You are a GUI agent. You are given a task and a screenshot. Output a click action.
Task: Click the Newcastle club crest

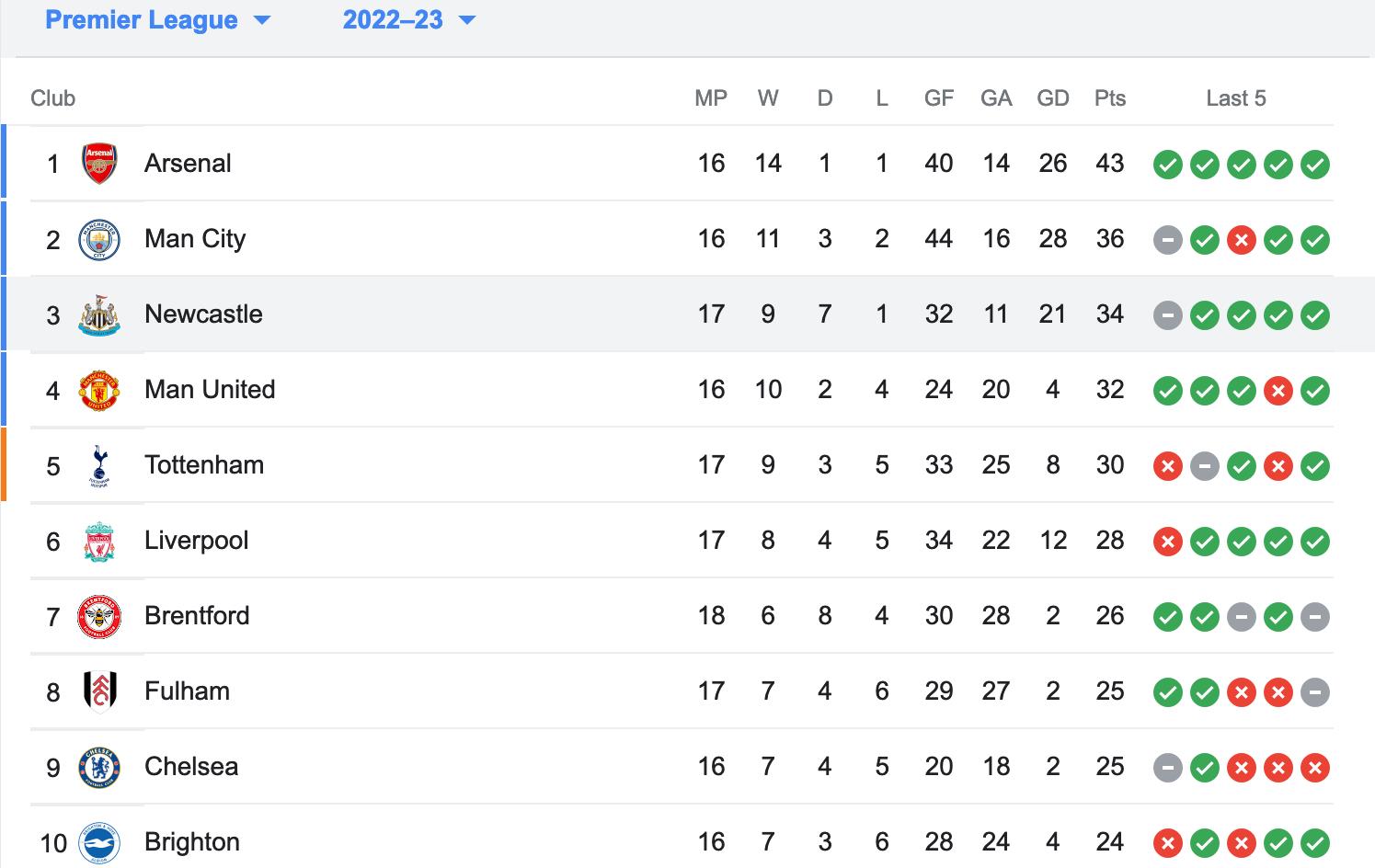(x=99, y=314)
